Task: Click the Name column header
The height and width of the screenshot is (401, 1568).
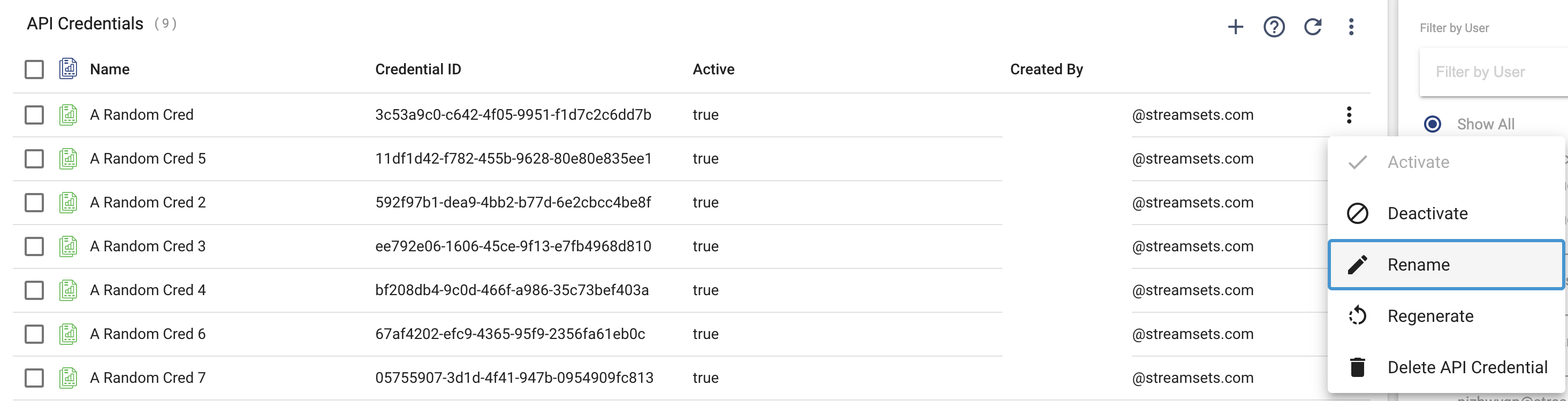Action: tap(110, 70)
